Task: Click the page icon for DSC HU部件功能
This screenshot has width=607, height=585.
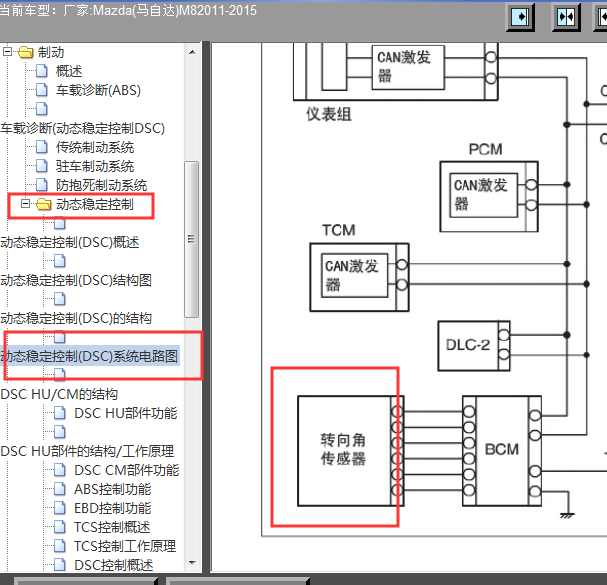Action: 60,413
